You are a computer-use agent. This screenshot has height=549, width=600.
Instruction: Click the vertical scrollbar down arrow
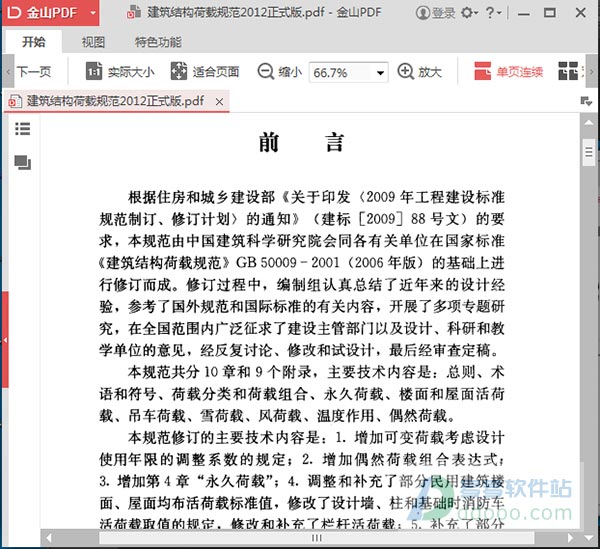tap(589, 538)
